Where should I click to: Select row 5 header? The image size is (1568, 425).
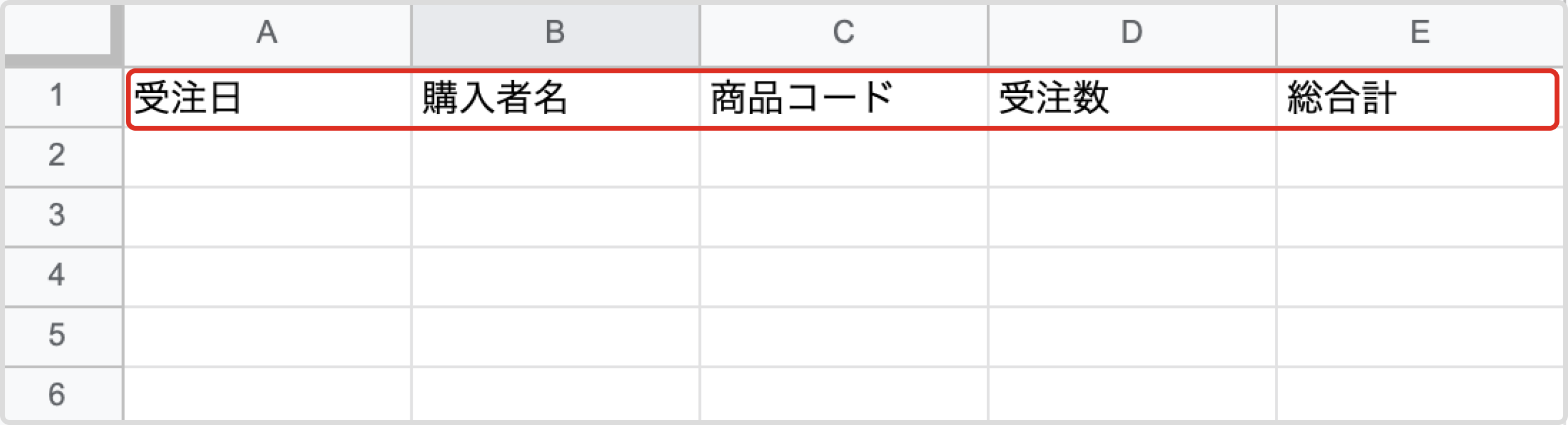point(57,335)
